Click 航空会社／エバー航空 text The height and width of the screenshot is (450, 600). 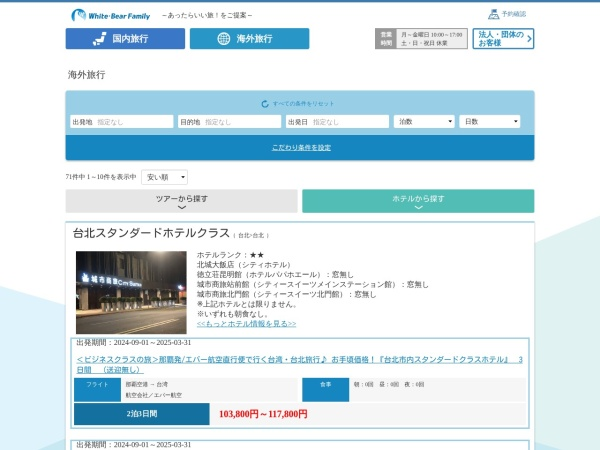[x=154, y=395]
